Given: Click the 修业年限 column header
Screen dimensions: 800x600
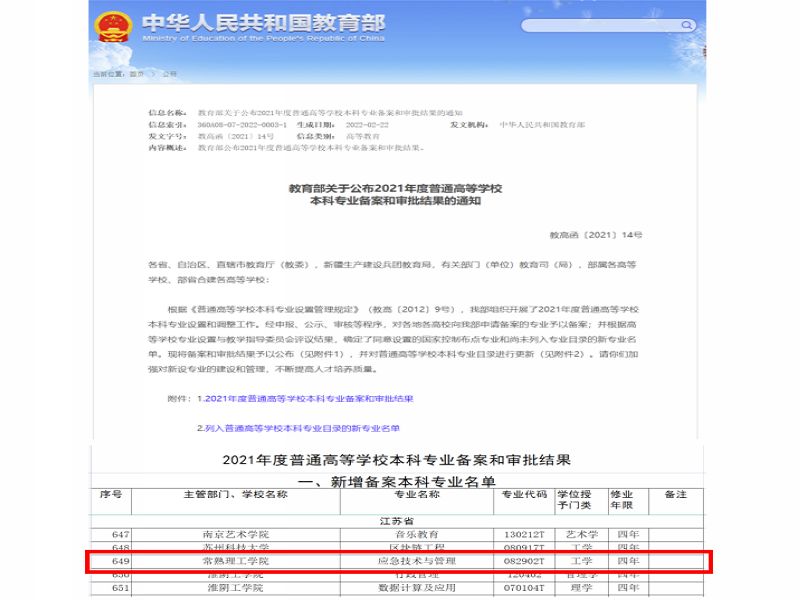Looking at the screenshot, I should coord(622,499).
